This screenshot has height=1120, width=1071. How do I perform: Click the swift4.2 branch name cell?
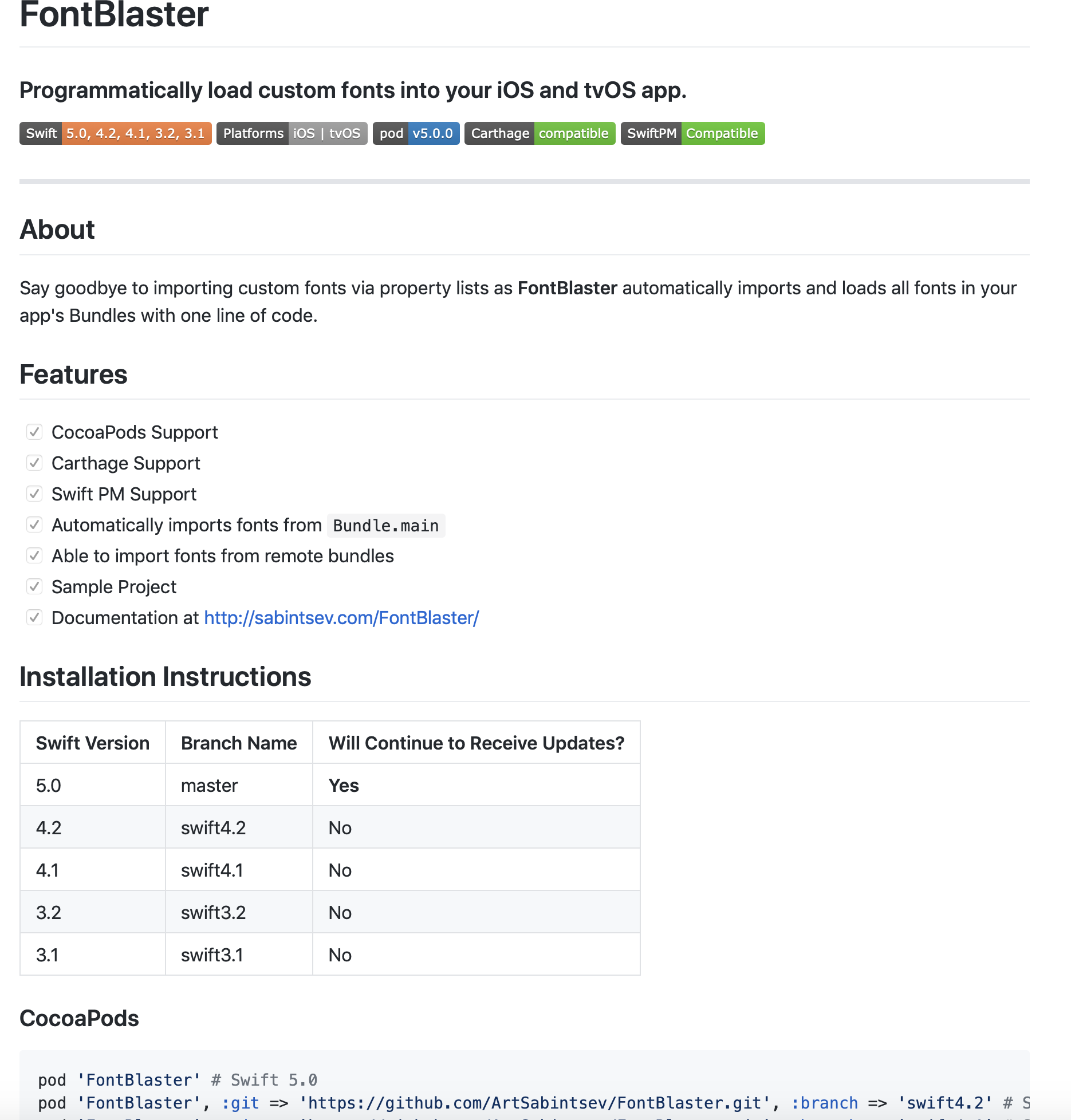213,828
